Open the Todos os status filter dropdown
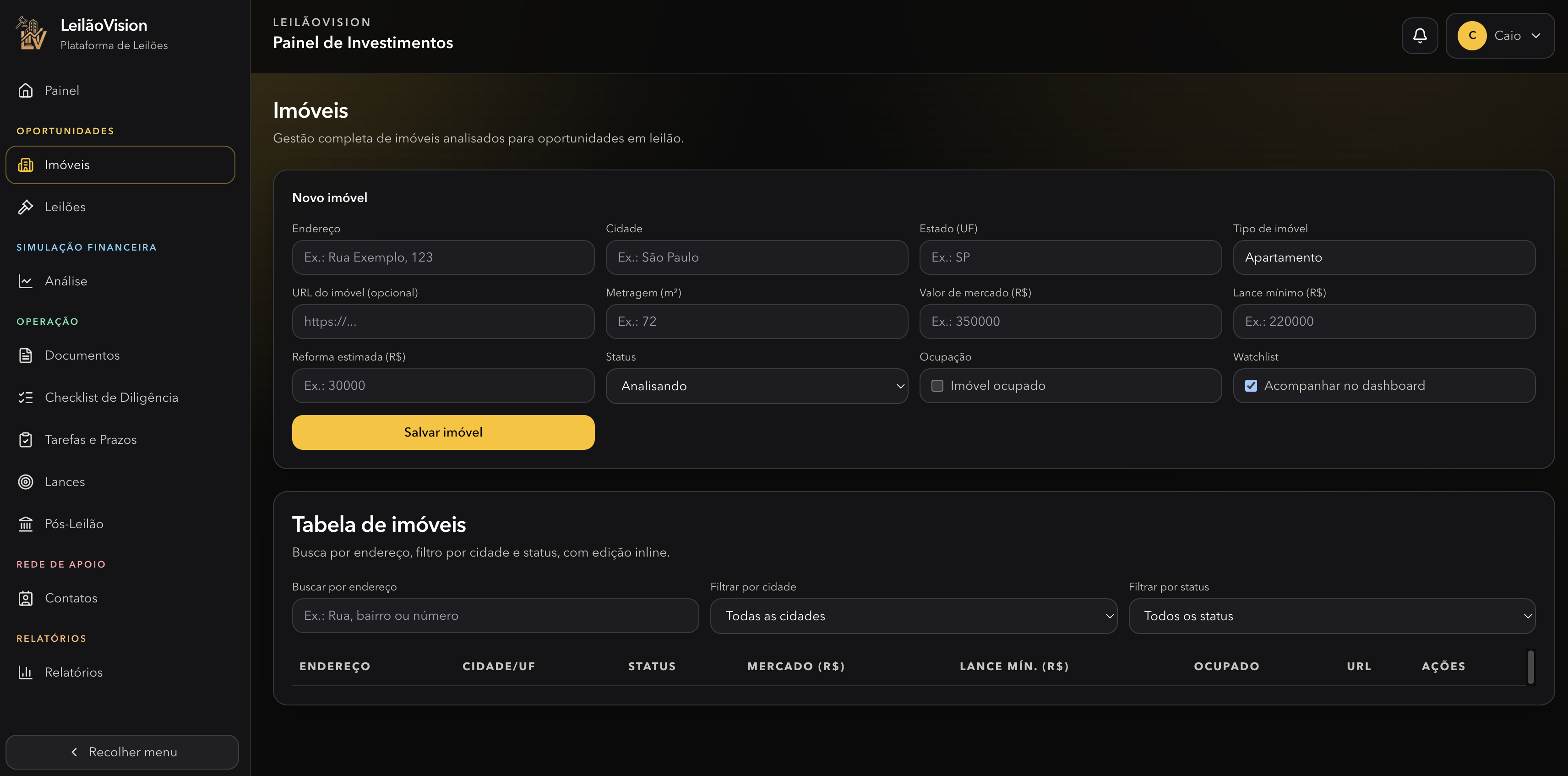Image resolution: width=1568 pixels, height=776 pixels. click(1331, 616)
